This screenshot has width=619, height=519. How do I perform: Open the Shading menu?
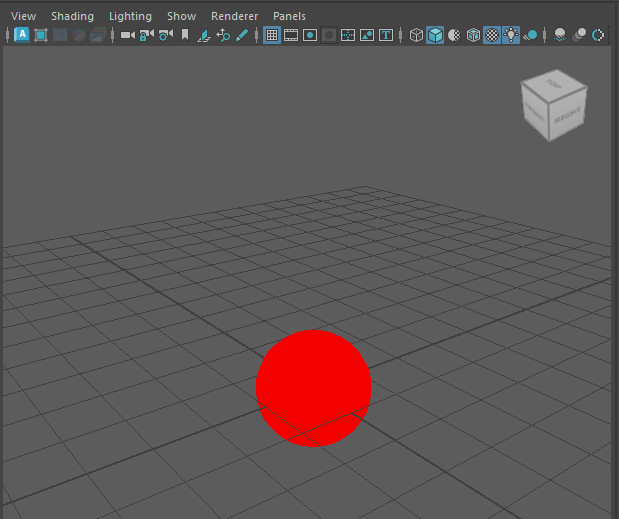(x=72, y=16)
